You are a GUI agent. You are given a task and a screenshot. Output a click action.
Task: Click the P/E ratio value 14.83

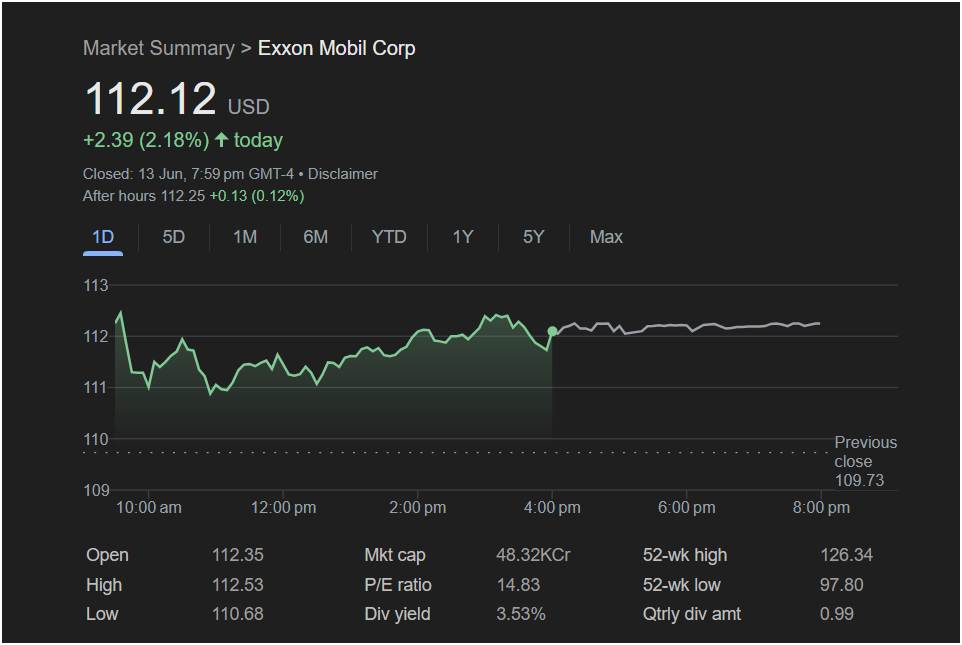[x=518, y=584]
